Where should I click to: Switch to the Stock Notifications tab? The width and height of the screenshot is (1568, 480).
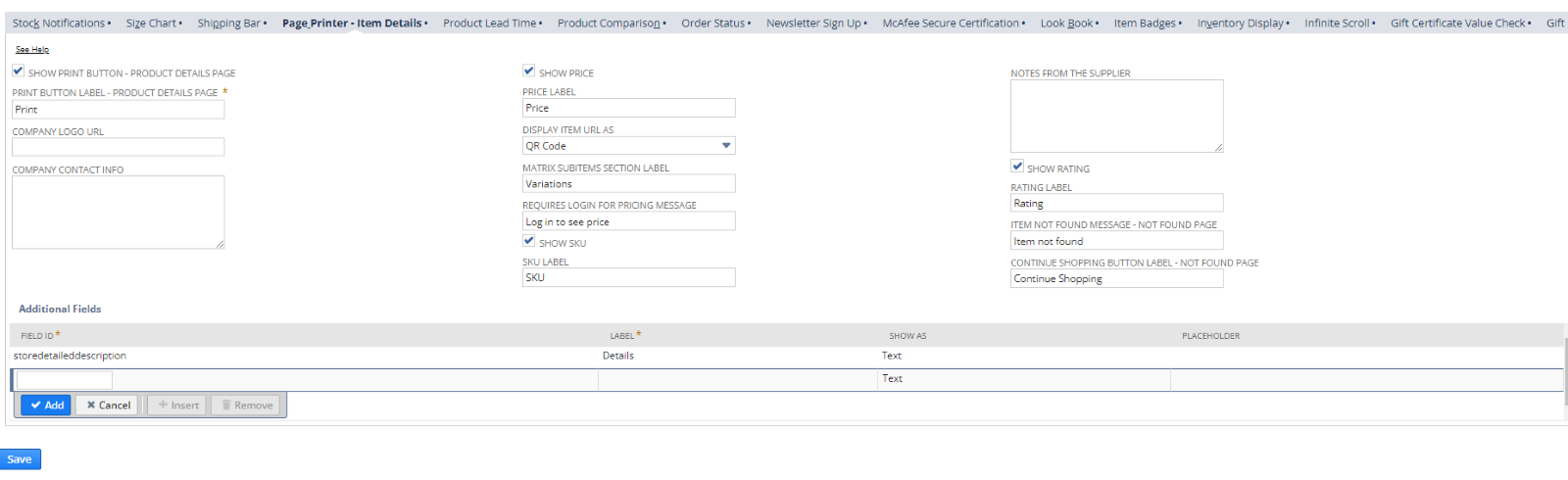(x=59, y=24)
